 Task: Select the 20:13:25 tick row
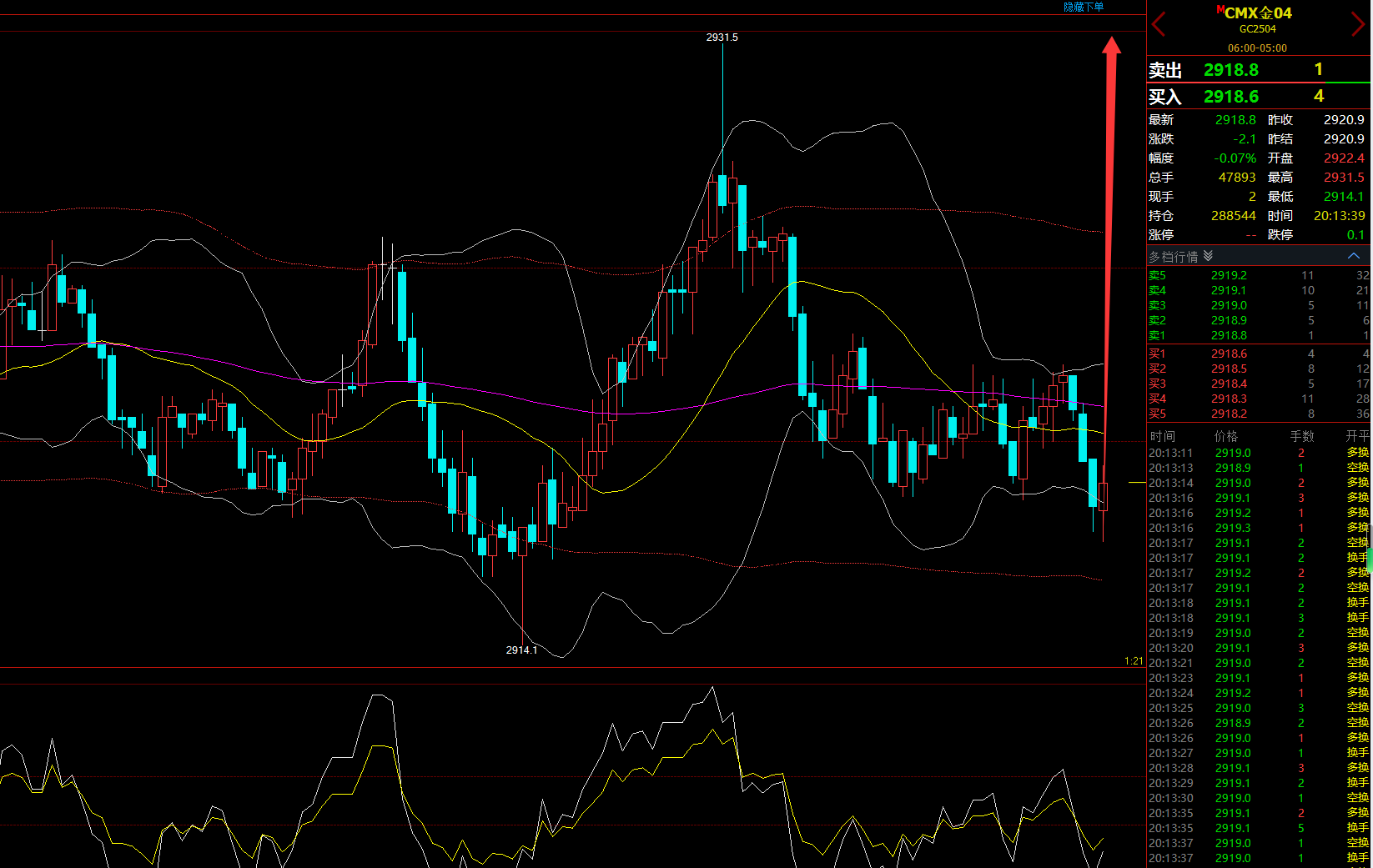[1259, 708]
